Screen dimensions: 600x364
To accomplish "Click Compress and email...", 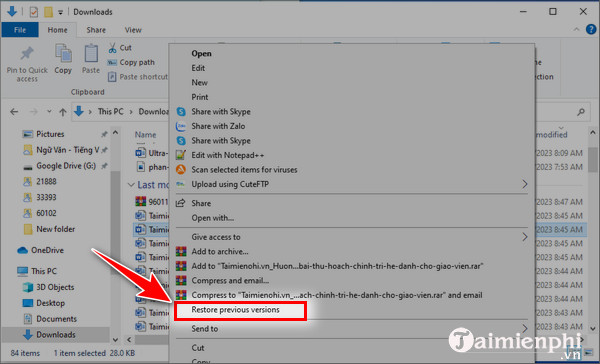I will point(230,281).
